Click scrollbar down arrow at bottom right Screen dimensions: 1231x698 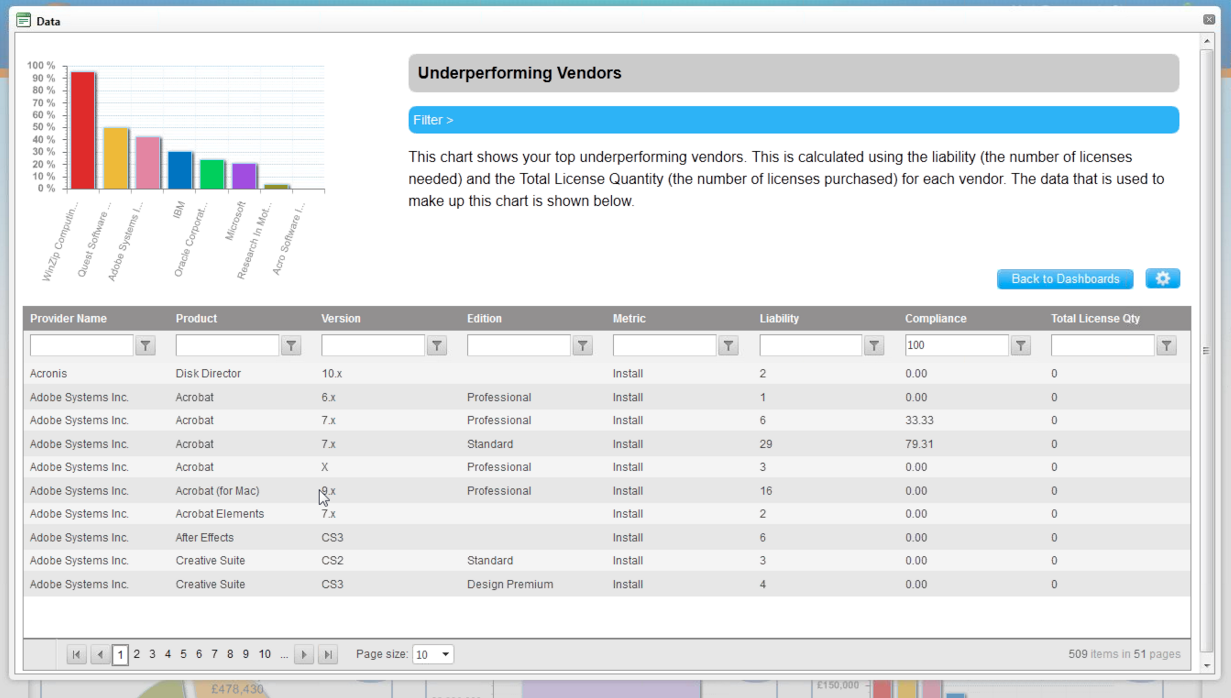[x=1206, y=665]
